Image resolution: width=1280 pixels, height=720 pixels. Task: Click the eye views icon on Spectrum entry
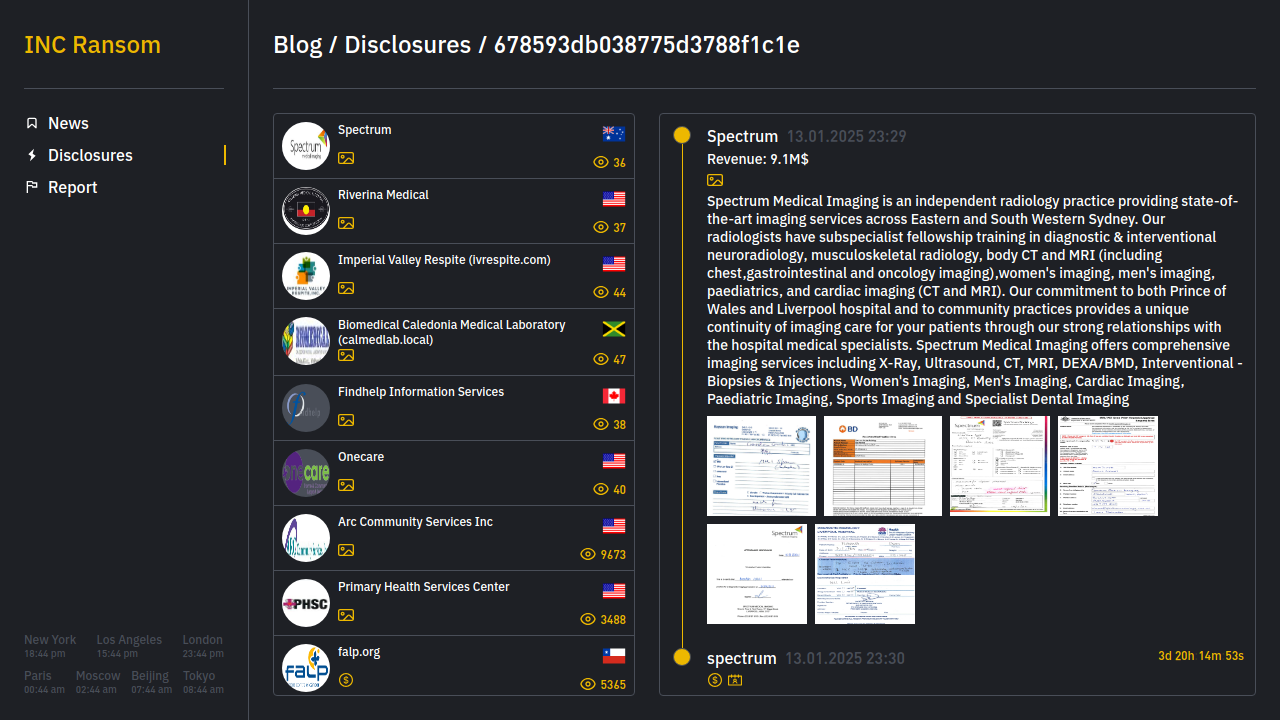[601, 162]
